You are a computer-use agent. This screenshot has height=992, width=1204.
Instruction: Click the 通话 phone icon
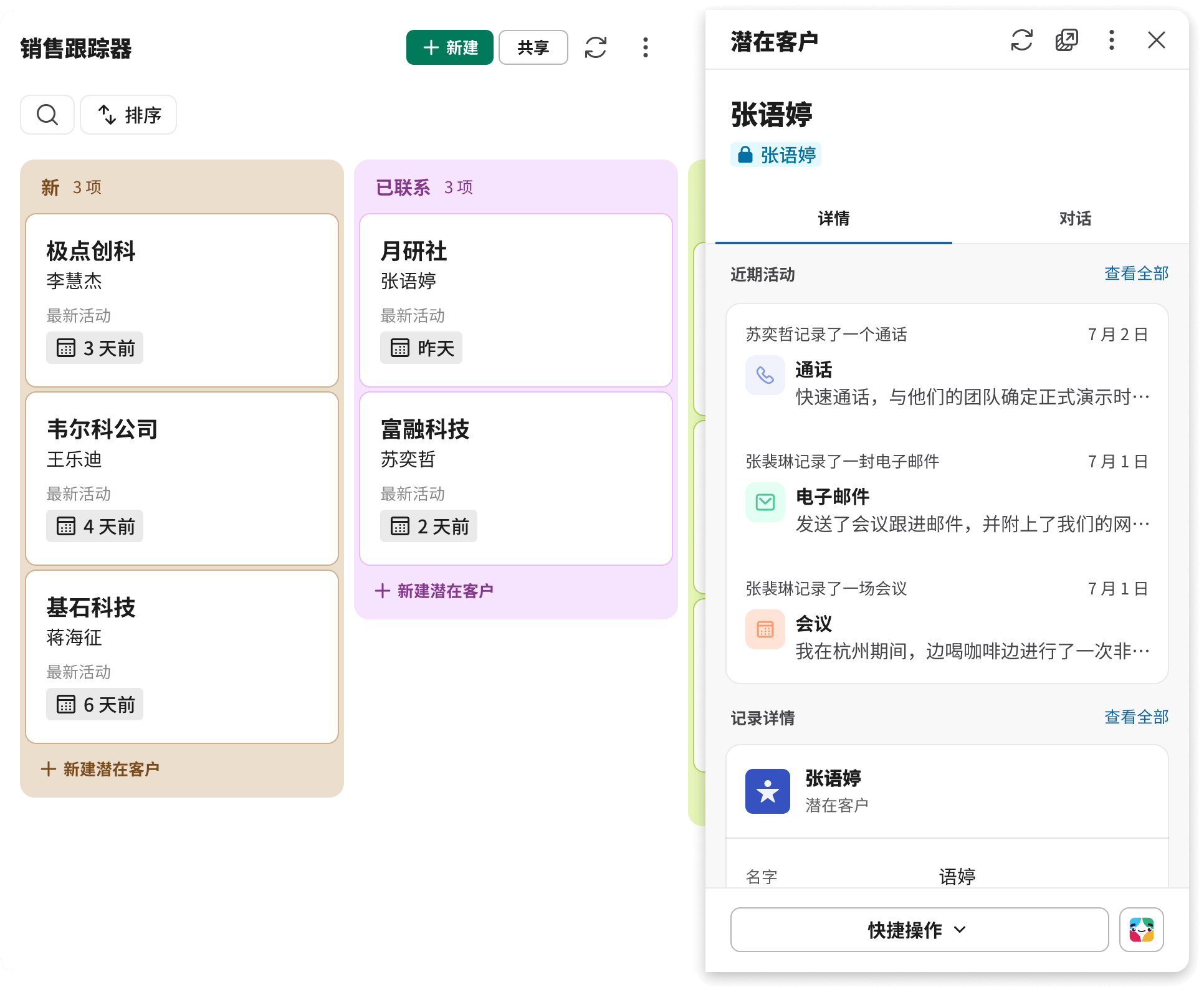[765, 375]
